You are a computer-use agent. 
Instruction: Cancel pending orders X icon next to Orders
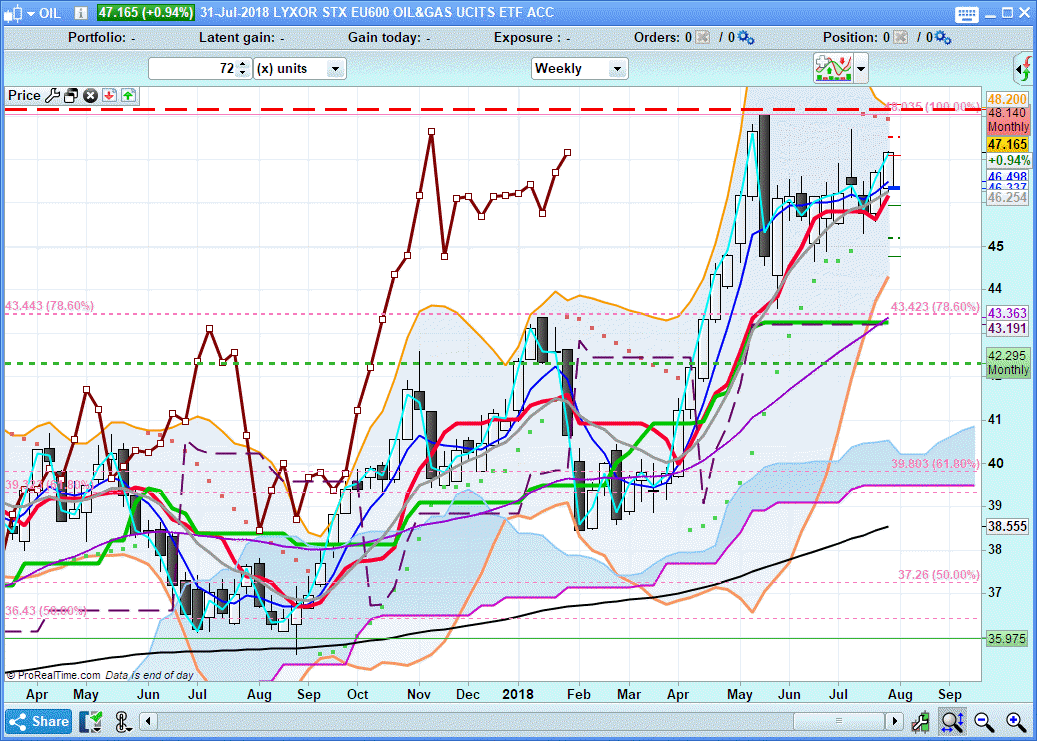(x=702, y=38)
